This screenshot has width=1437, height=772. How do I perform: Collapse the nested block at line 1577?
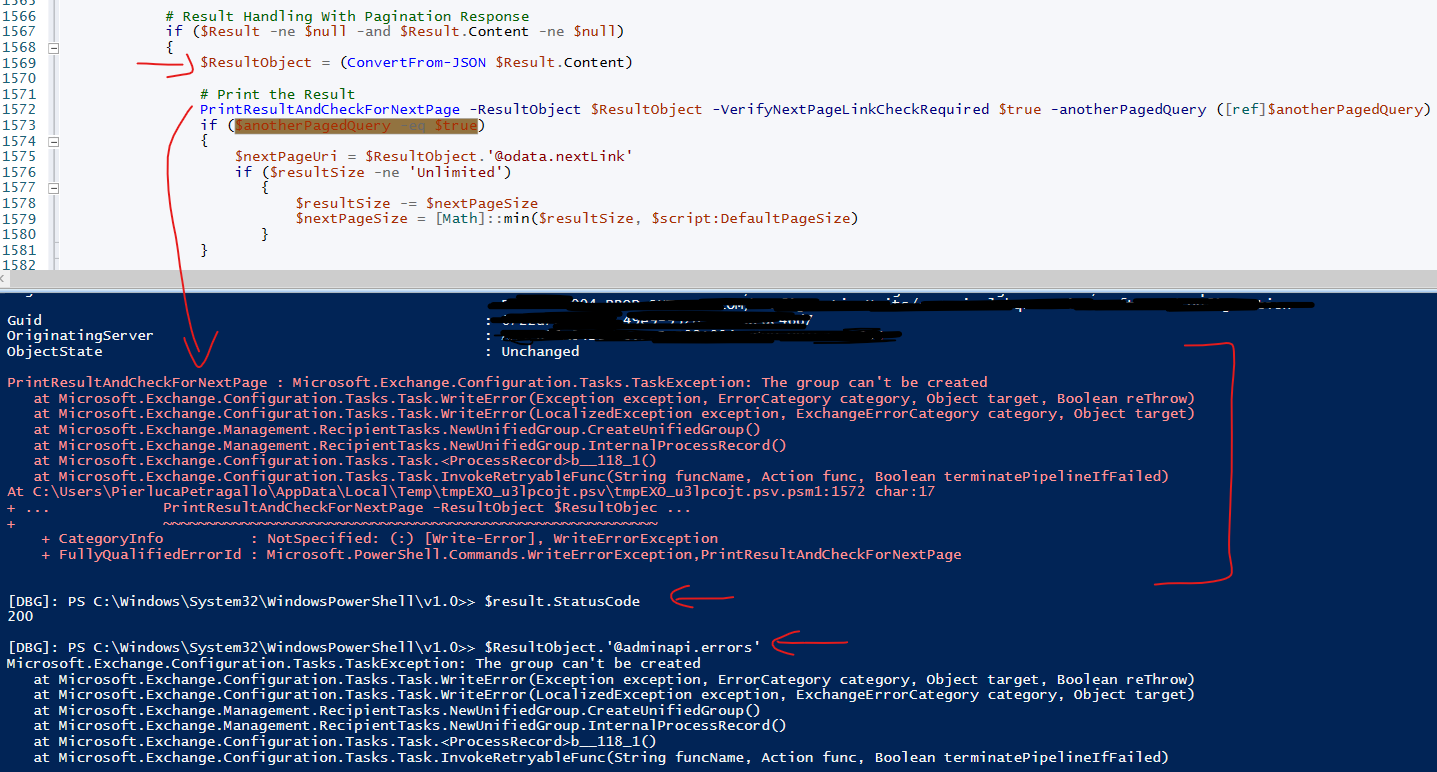click(53, 187)
